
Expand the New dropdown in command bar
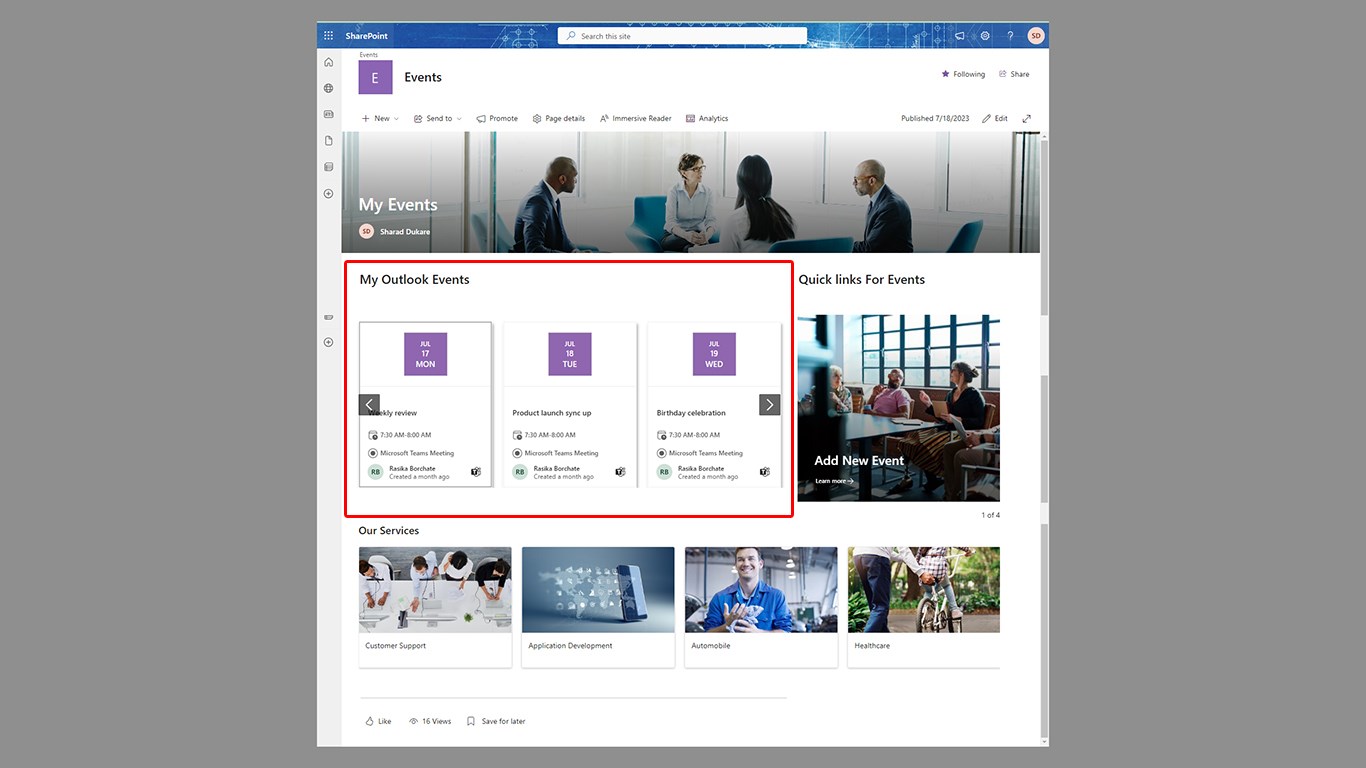point(380,118)
